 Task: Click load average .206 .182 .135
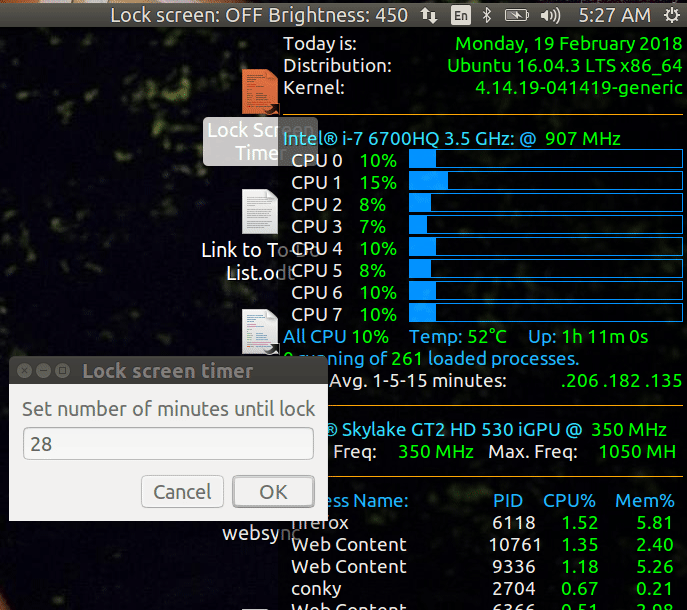click(621, 381)
